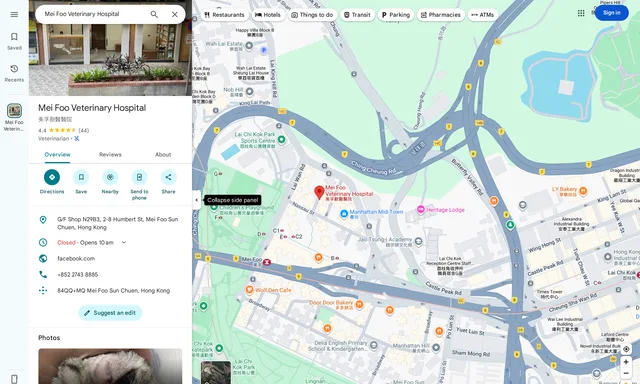The image size is (640, 384).
Task: Select Wolf Den Cafe marker
Action: 249,290
